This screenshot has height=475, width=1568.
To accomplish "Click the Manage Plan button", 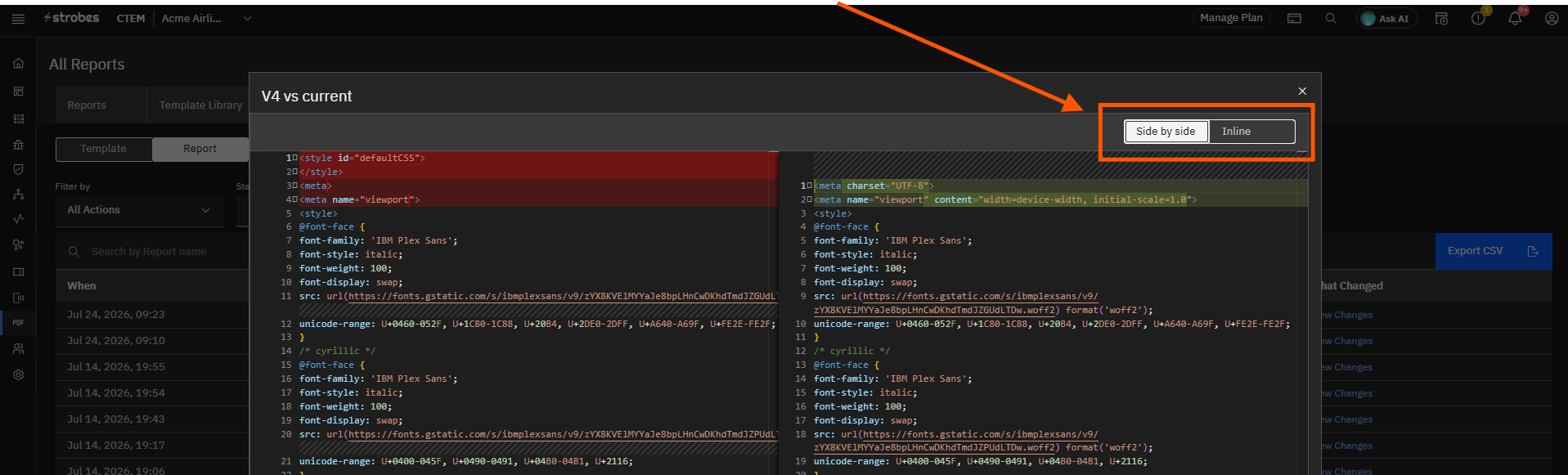I will click(x=1231, y=18).
